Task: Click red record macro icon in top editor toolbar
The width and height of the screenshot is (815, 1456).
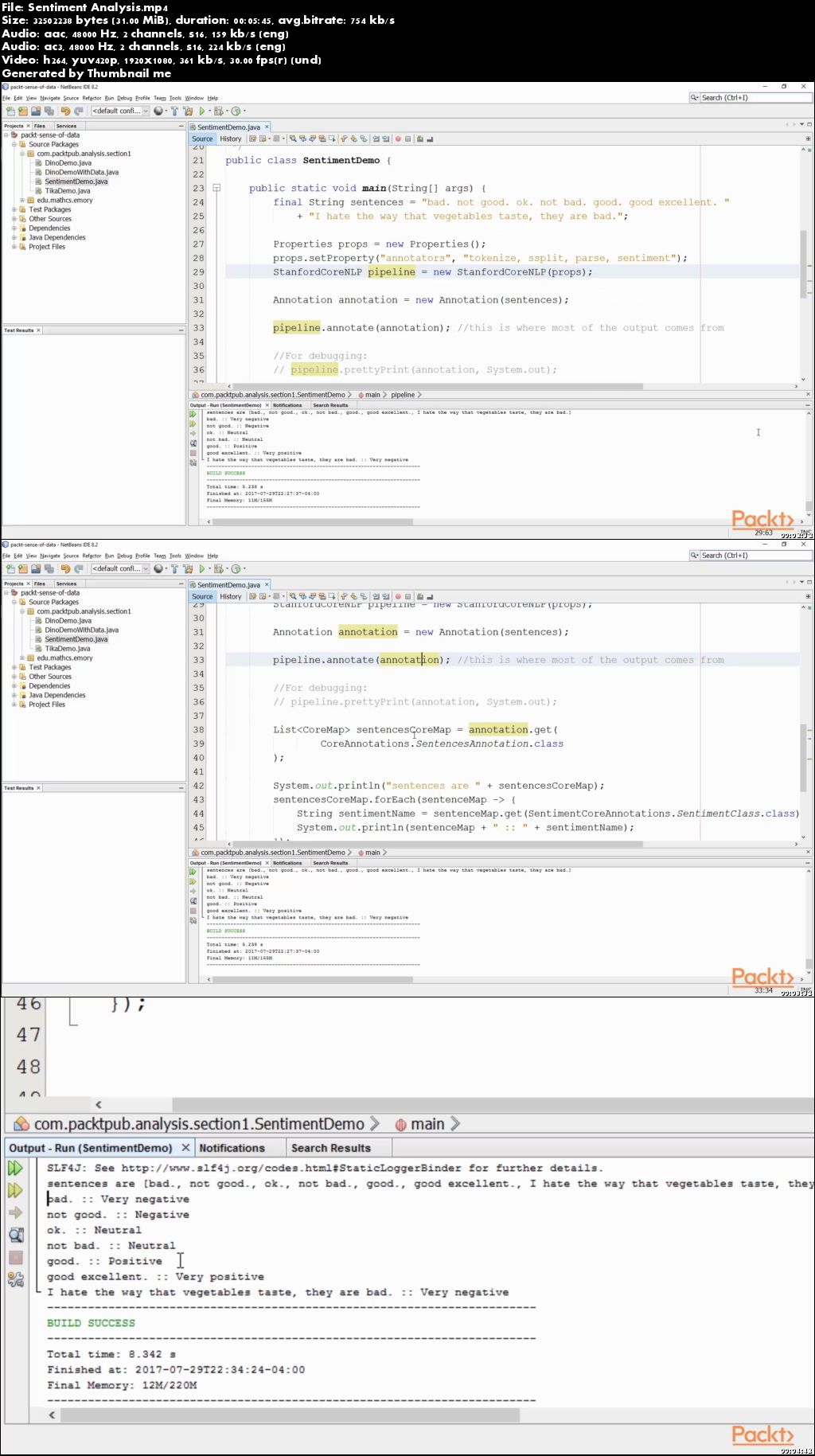Action: click(398, 139)
